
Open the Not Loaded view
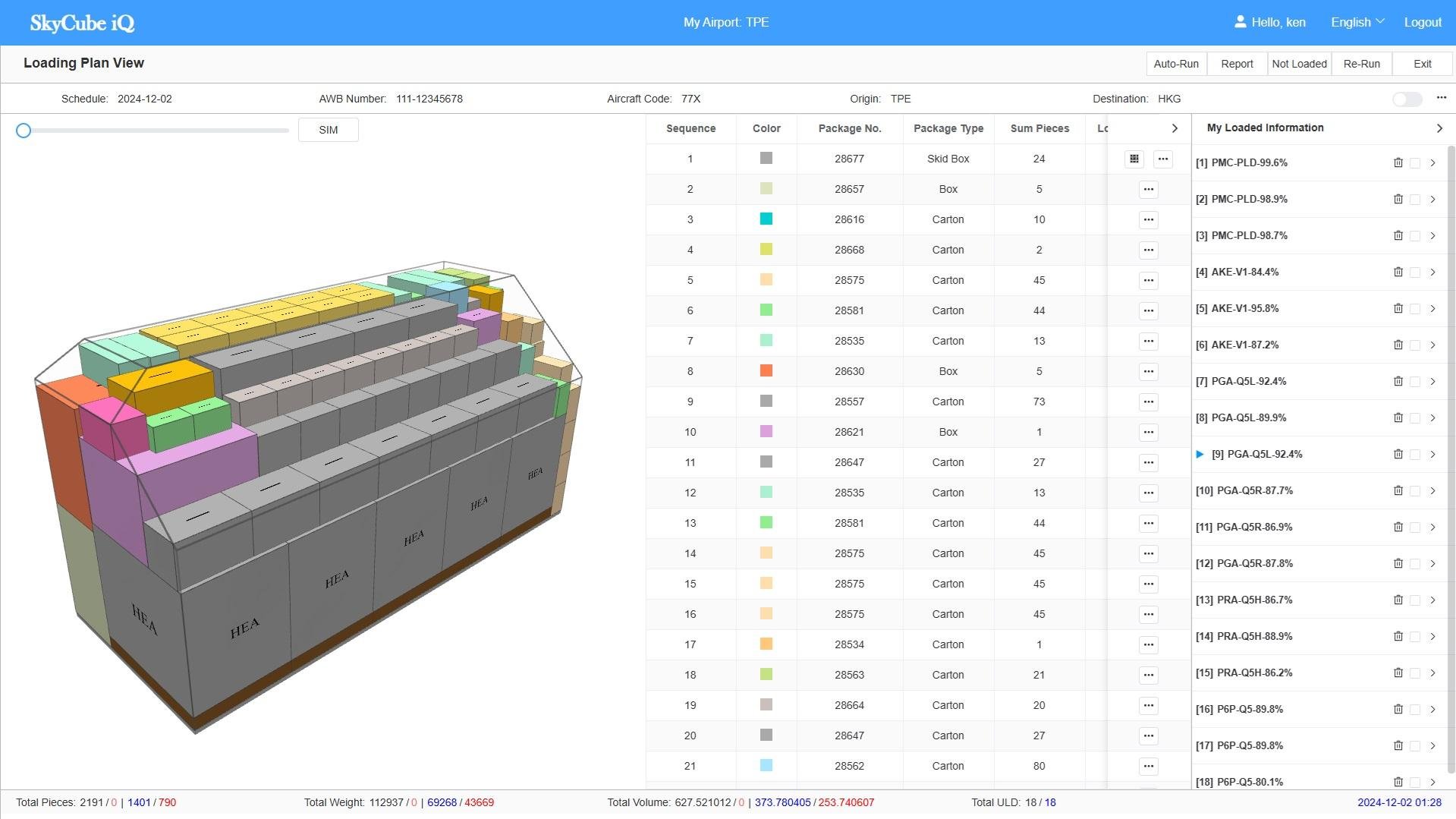[1299, 64]
